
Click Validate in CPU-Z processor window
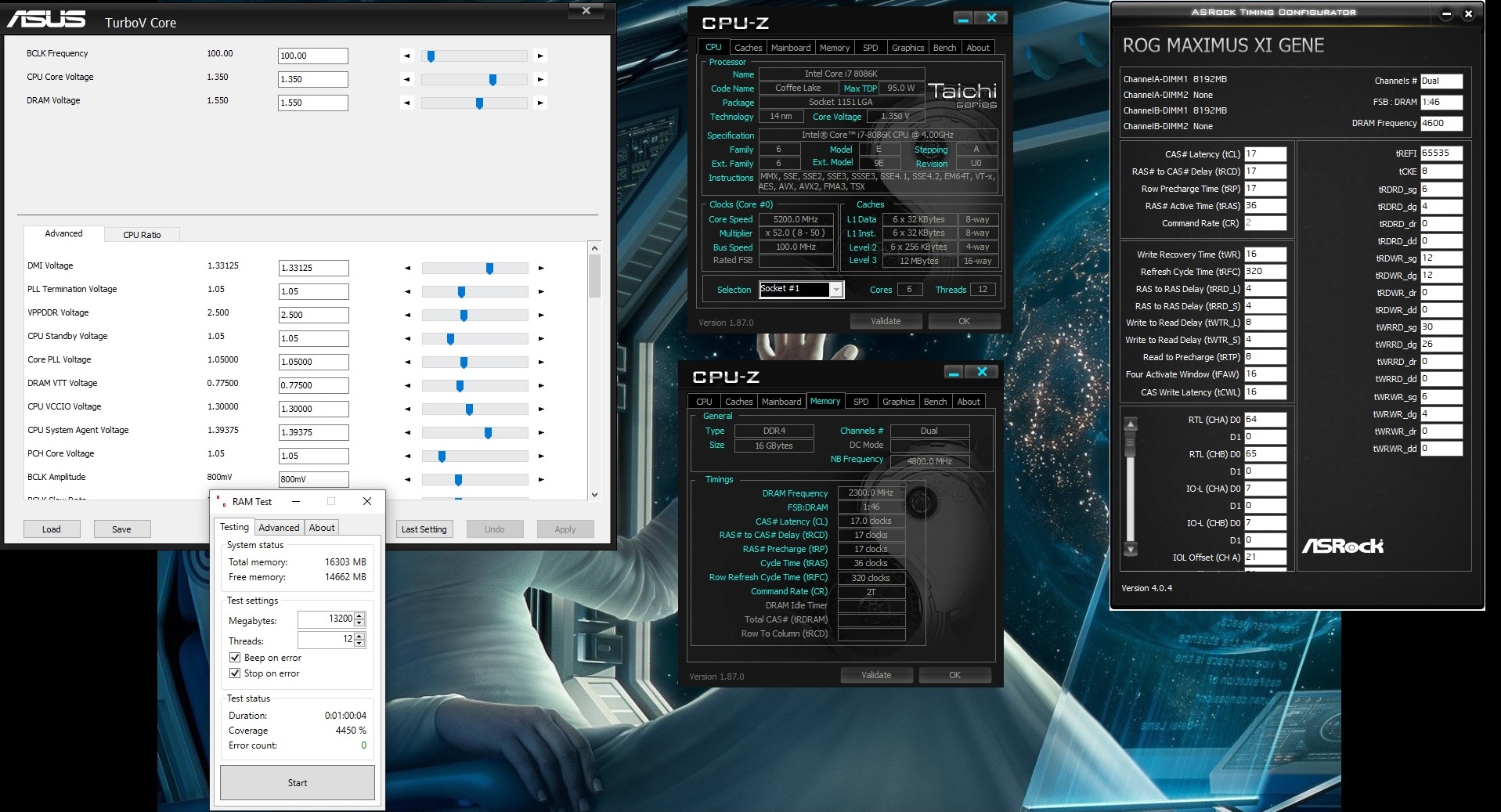pyautogui.click(x=886, y=321)
